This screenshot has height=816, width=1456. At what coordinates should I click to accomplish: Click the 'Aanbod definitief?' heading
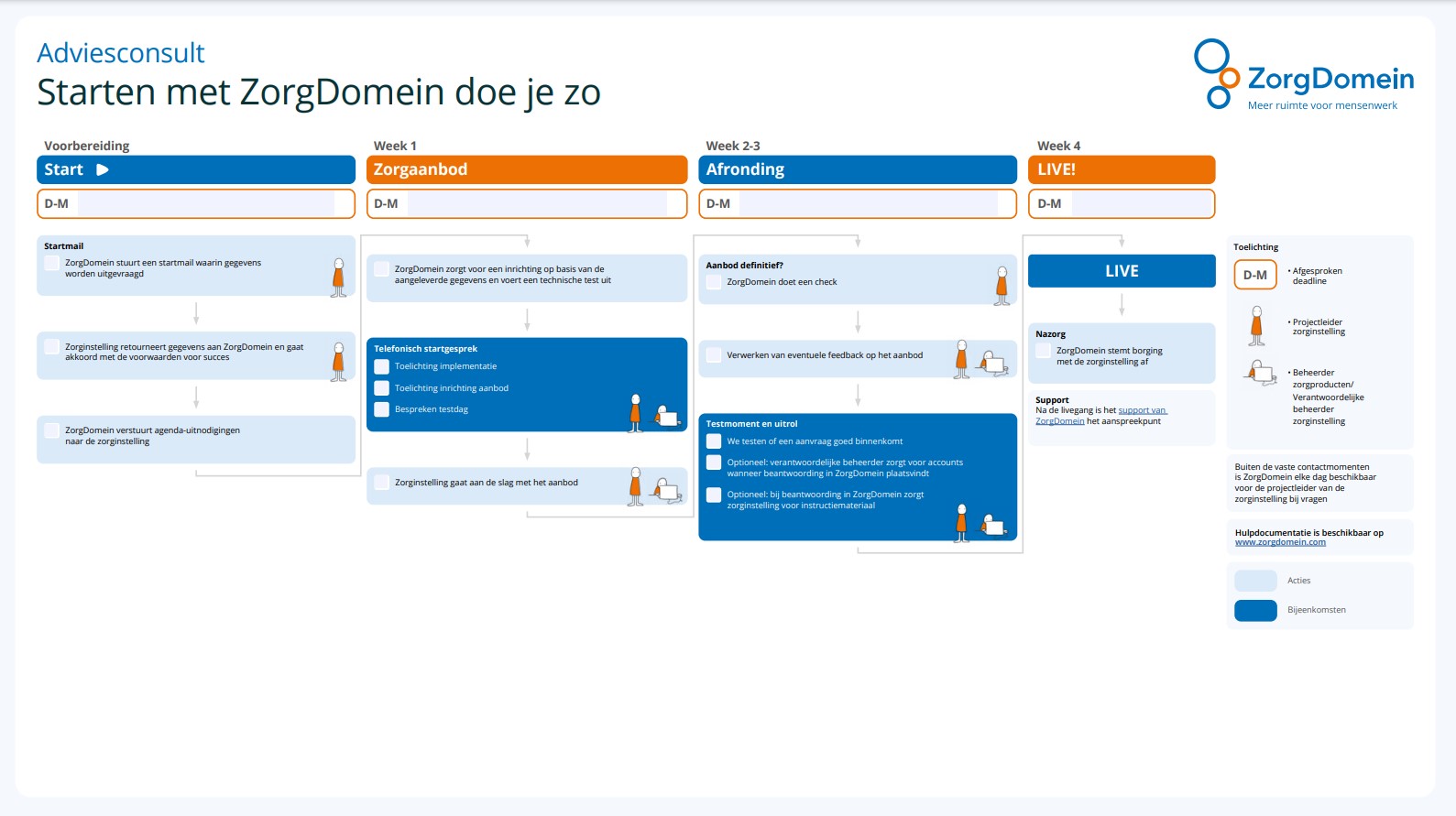745,266
